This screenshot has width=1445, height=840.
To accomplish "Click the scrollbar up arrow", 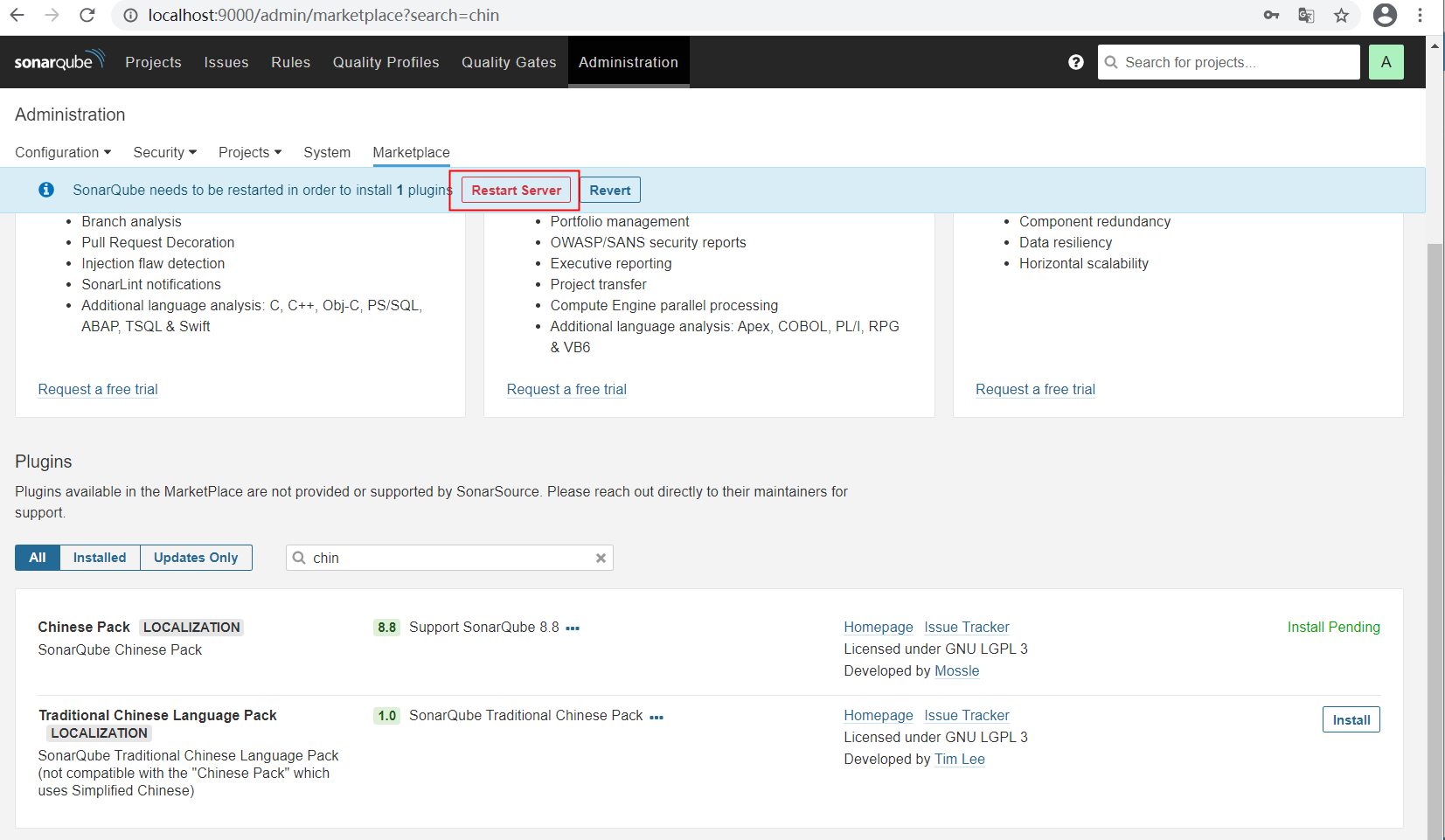I will pyautogui.click(x=1435, y=45).
